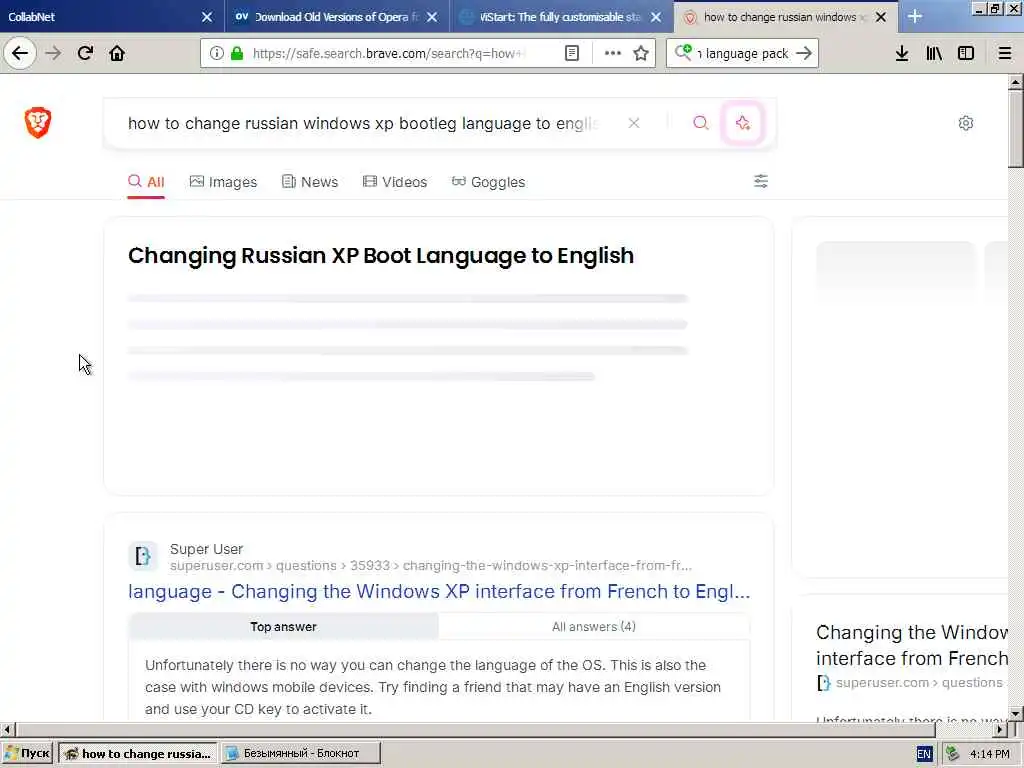1024x768 pixels.
Task: Click the Brave lion logo
Action: 38,122
